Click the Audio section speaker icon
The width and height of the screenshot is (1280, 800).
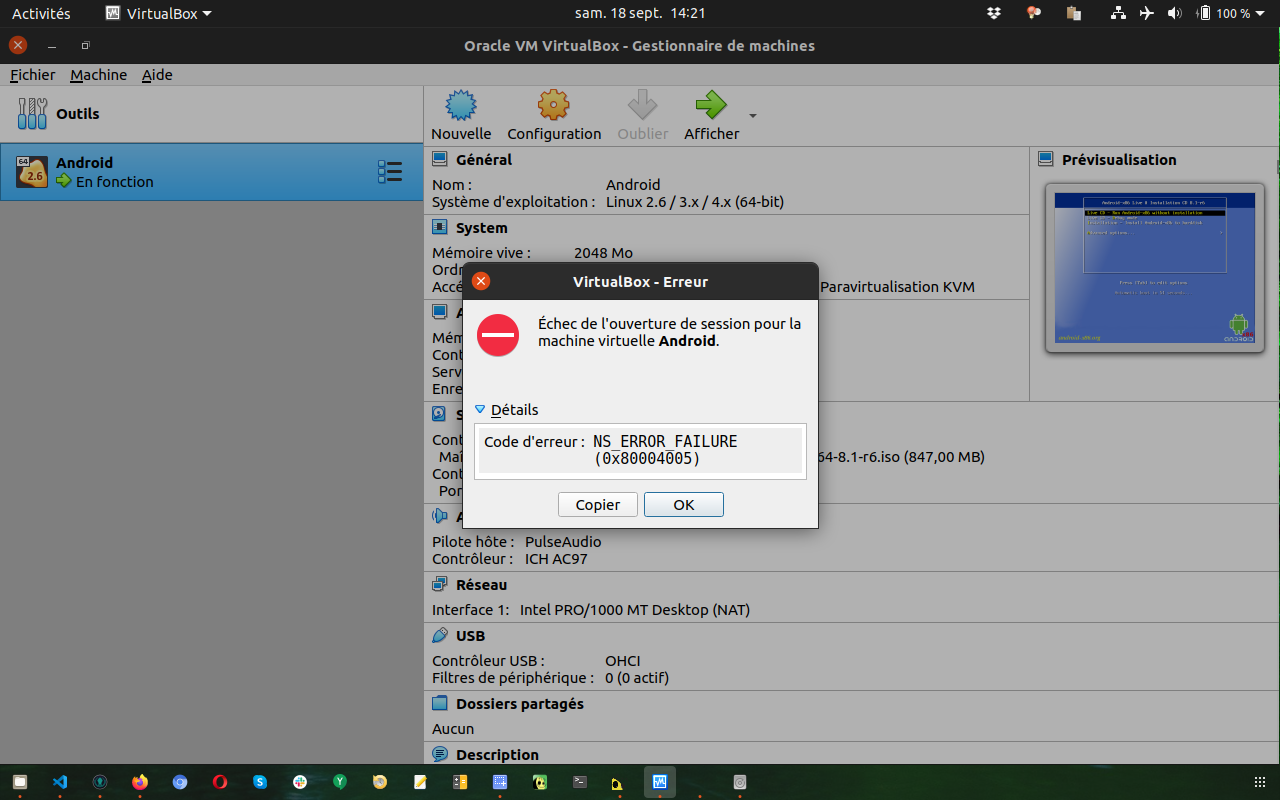[x=439, y=516]
